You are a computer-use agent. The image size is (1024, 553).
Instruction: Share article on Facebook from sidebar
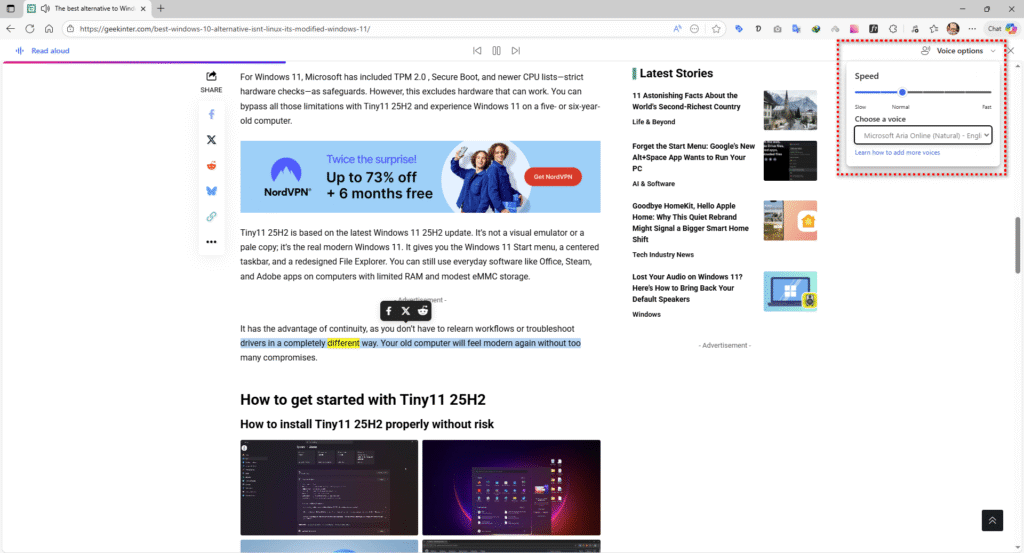point(211,115)
